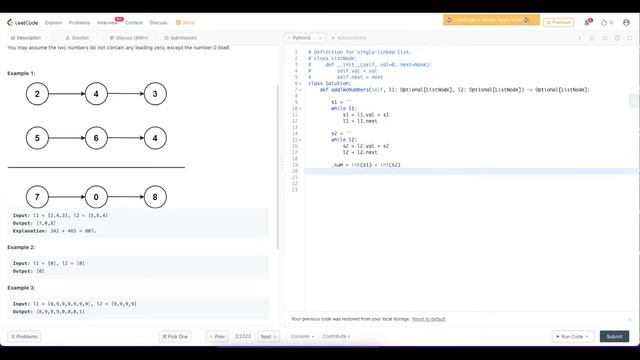Open the Run Code dropdown
Image resolution: width=640 pixels, height=360 pixels.
pyautogui.click(x=573, y=336)
